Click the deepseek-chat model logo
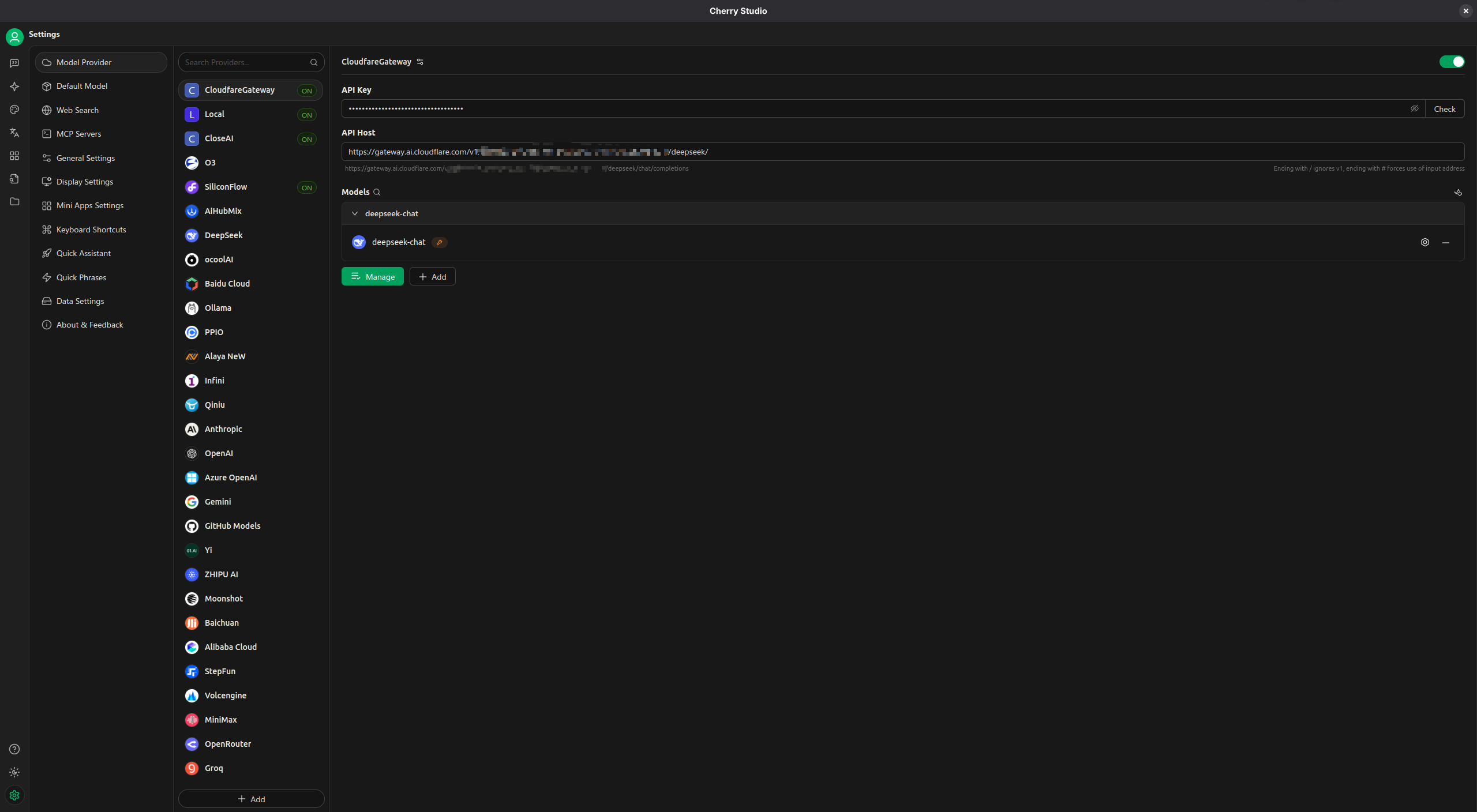Viewport: 1477px width, 812px height. point(359,242)
